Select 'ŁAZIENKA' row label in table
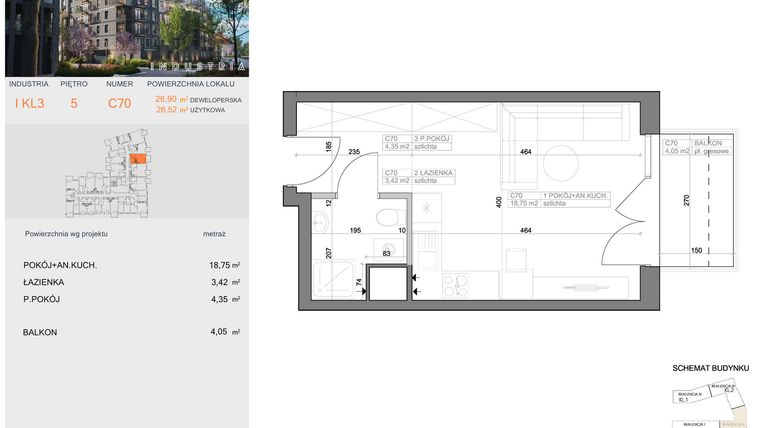The image size is (760, 428). (x=44, y=282)
